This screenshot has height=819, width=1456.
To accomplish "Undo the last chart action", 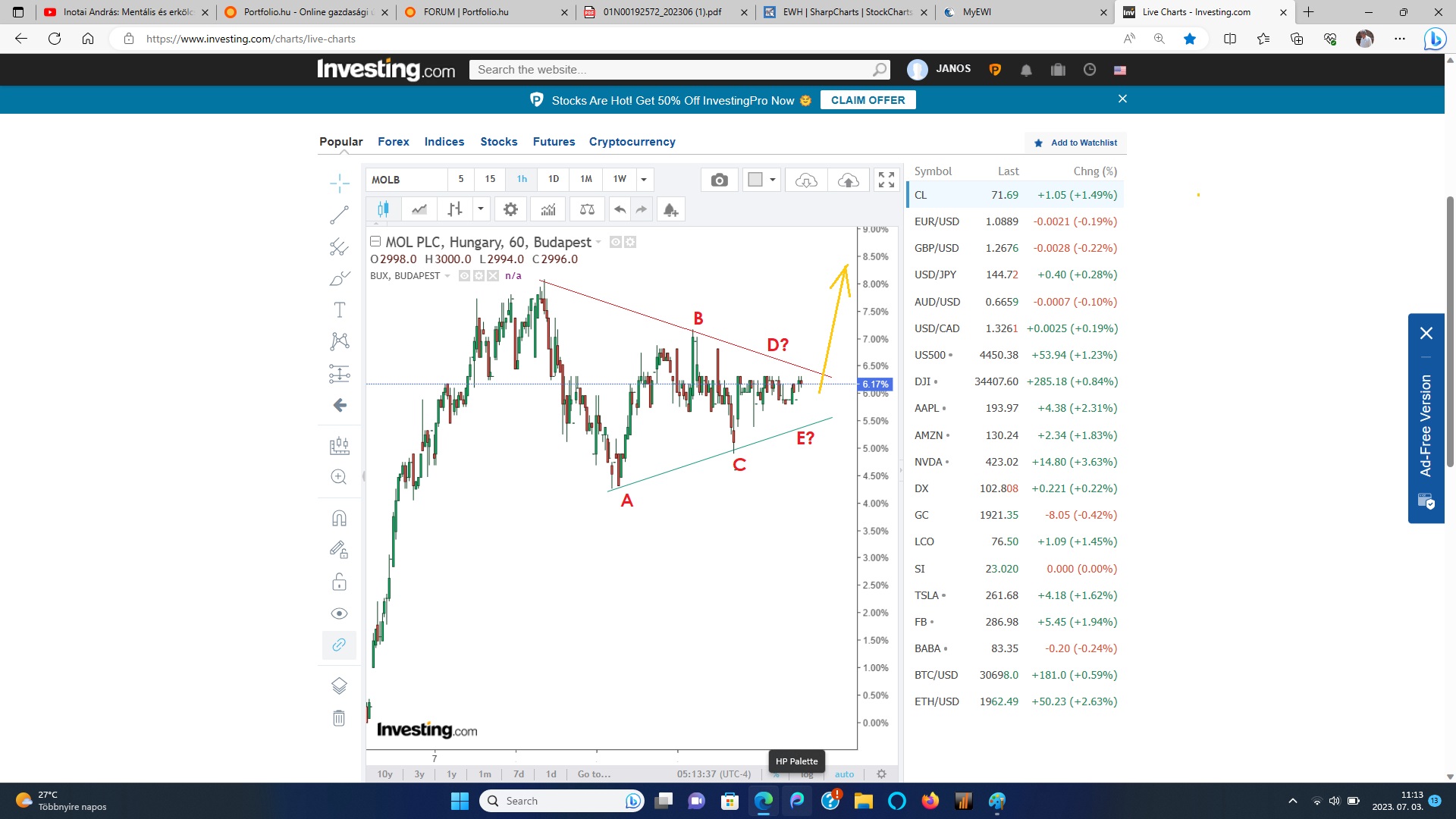I will [620, 209].
